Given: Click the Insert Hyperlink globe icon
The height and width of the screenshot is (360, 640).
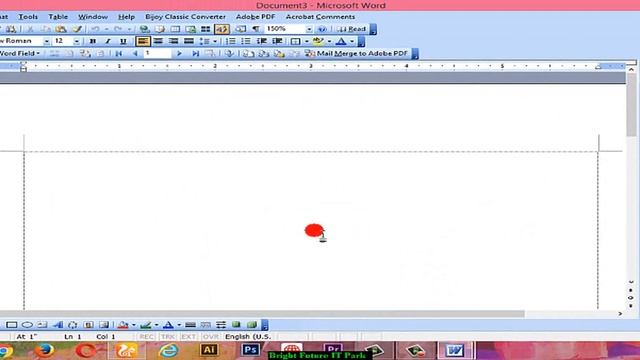Looking at the screenshot, I should [x=144, y=29].
